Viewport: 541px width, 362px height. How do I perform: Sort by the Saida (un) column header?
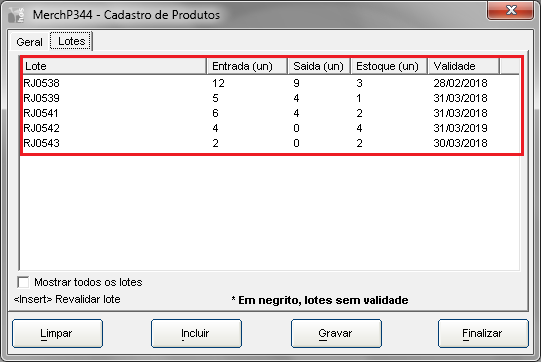319,66
